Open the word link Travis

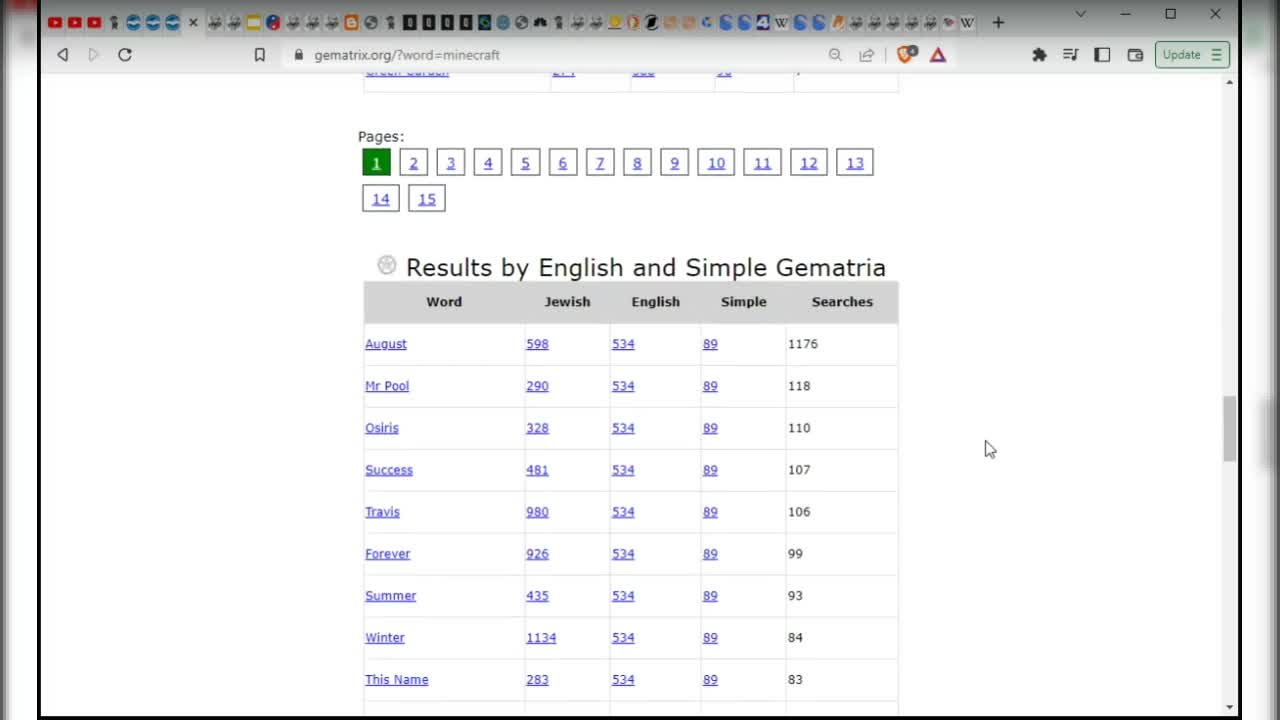tap(382, 512)
